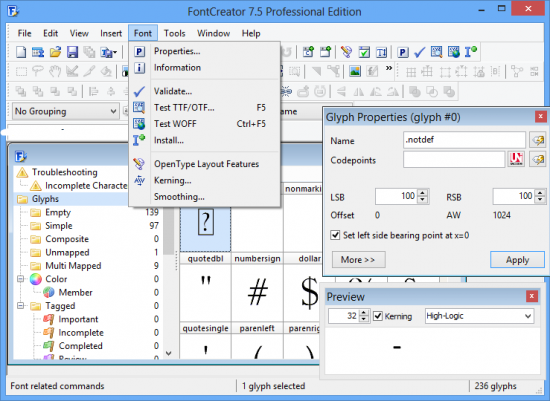Click the toolbar Font Properties P icon
This screenshot has width=550, height=401.
tap(403, 52)
